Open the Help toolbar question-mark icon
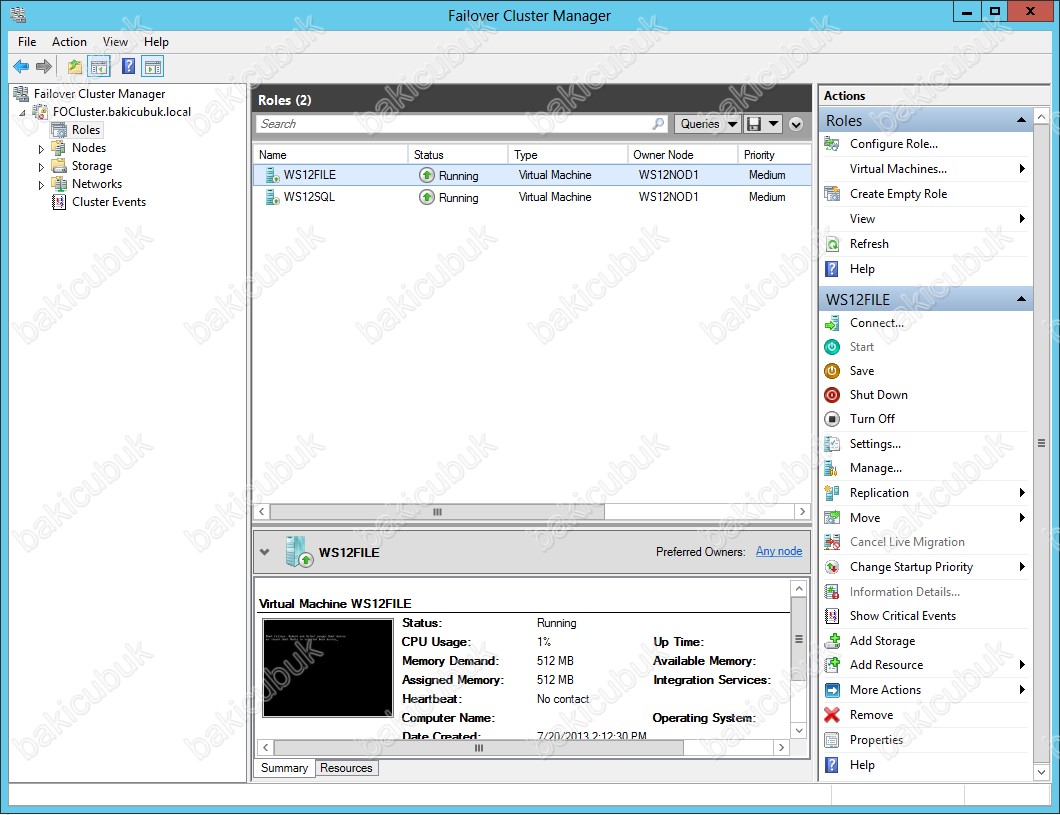The height and width of the screenshot is (815, 1060). [128, 66]
